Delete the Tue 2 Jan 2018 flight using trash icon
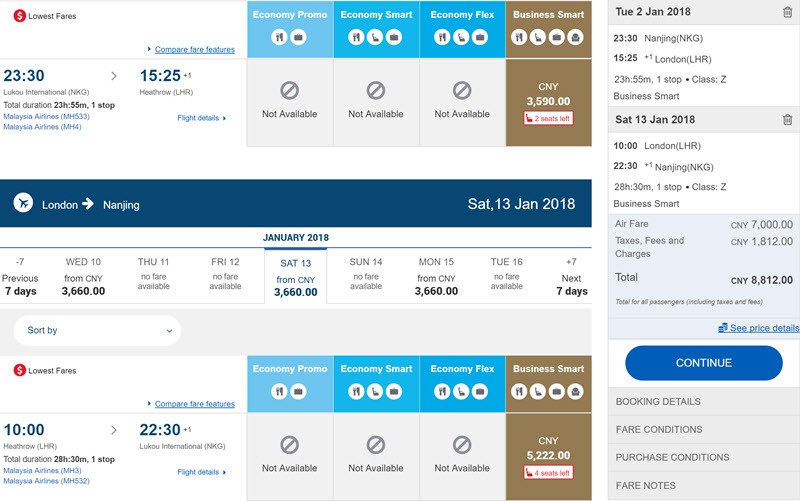Image resolution: width=800 pixels, height=501 pixels. click(787, 12)
